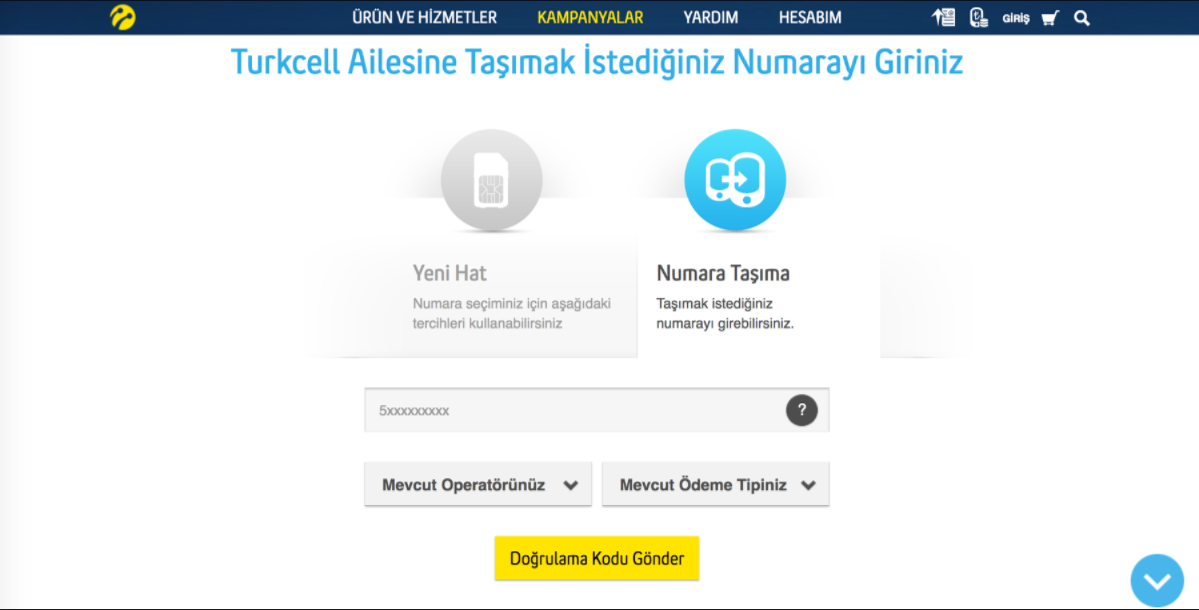Click the GİRİŞ login link

(x=1015, y=18)
